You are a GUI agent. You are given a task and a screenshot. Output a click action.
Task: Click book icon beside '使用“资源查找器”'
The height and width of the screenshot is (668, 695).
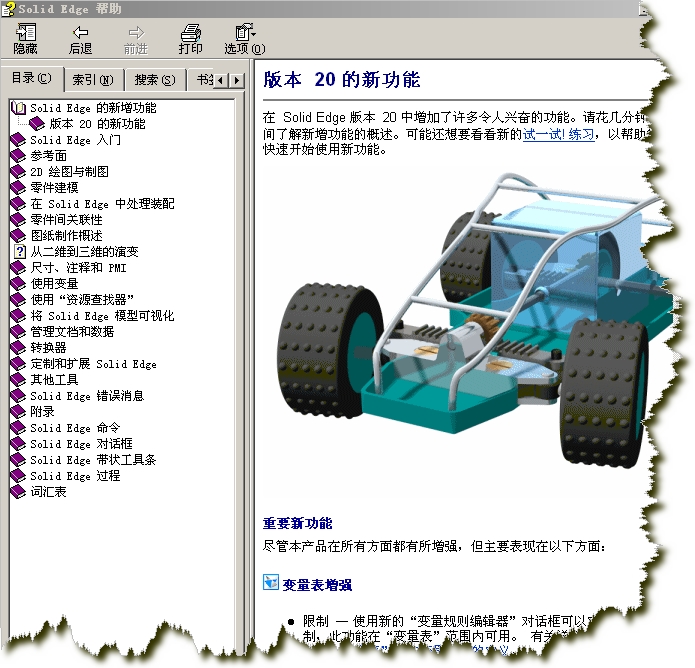pyautogui.click(x=18, y=300)
